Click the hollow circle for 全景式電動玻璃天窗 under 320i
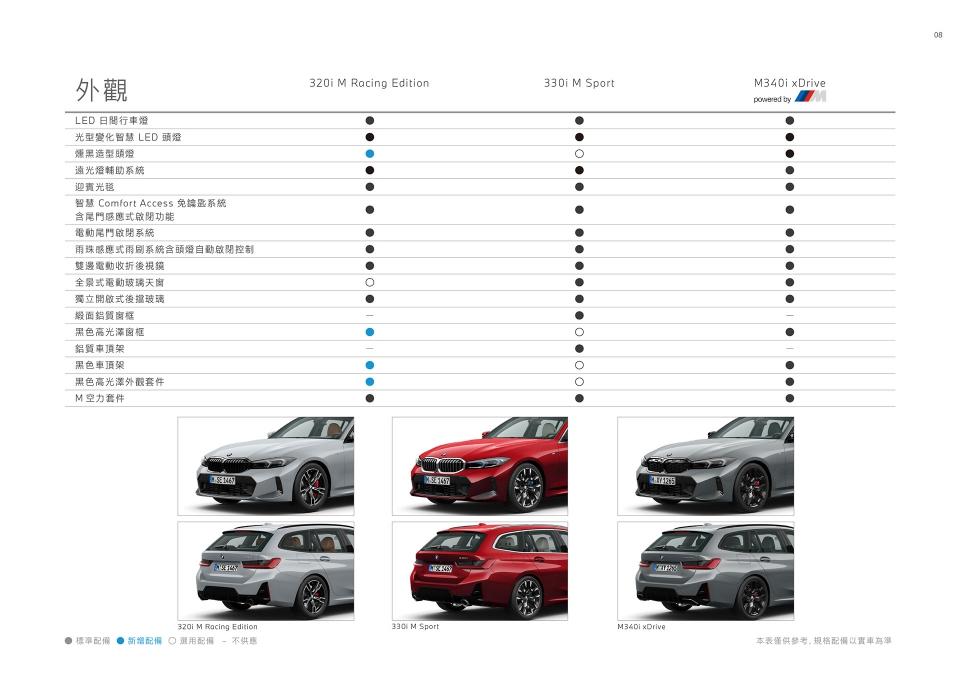960x679 pixels. [x=369, y=283]
